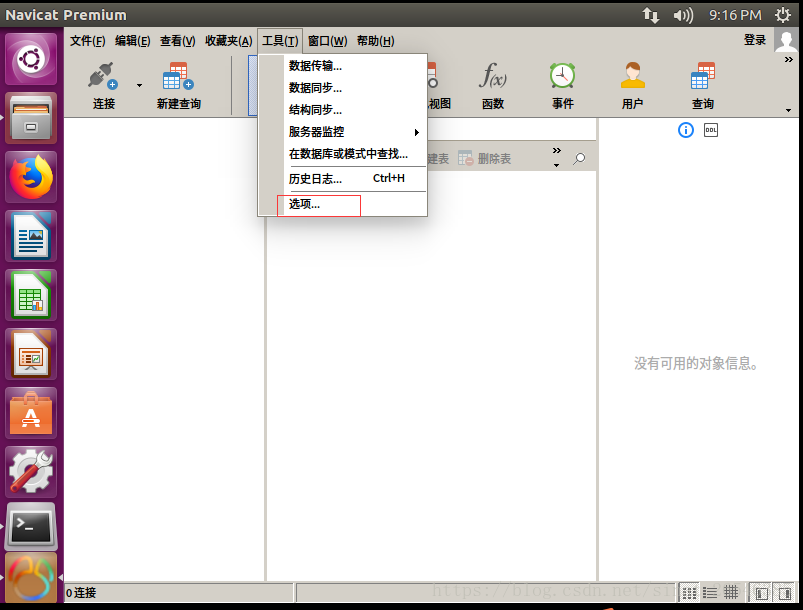Screen dimensions: 803x610
Task: Switch to detail grid view in status bar
Action: coord(731,593)
